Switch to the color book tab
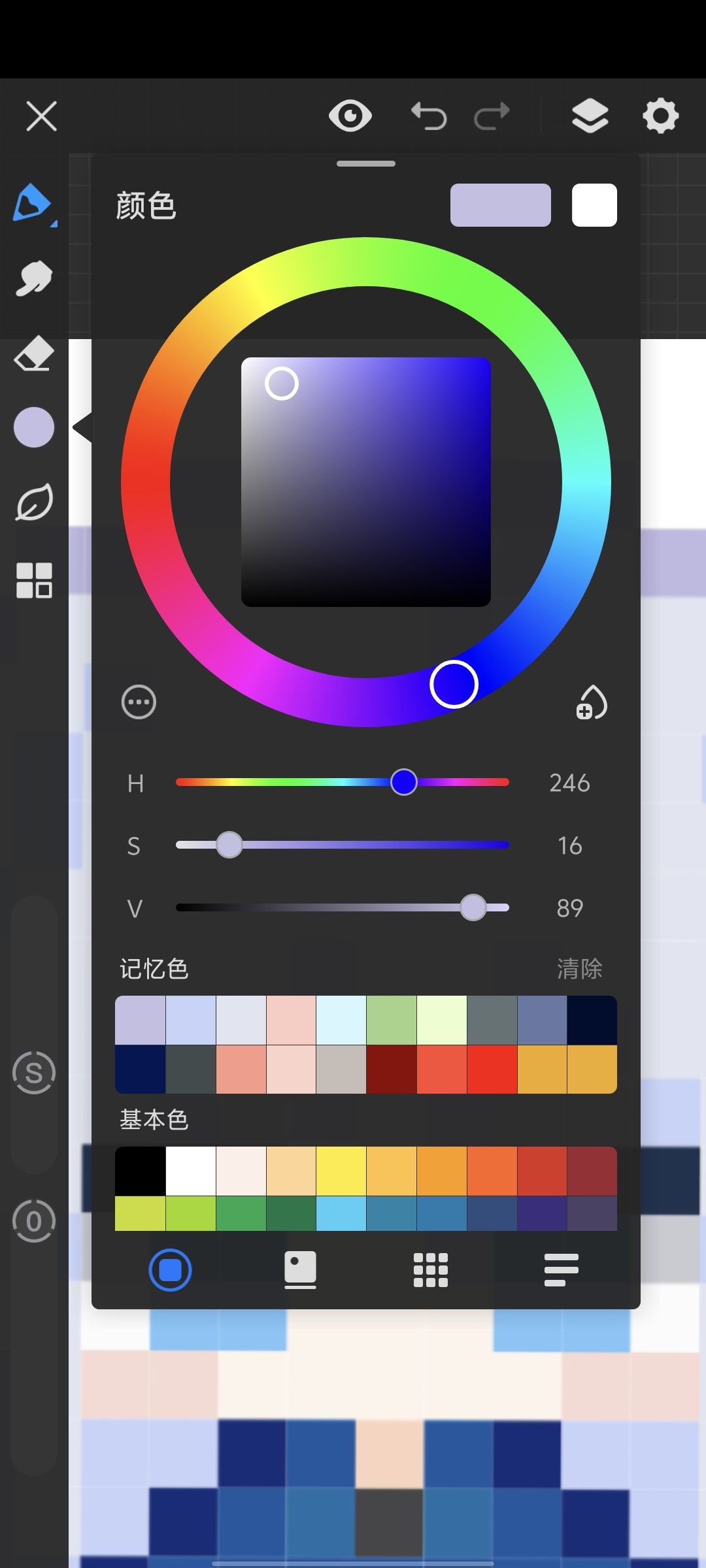This screenshot has width=706, height=1568. coord(301,1270)
